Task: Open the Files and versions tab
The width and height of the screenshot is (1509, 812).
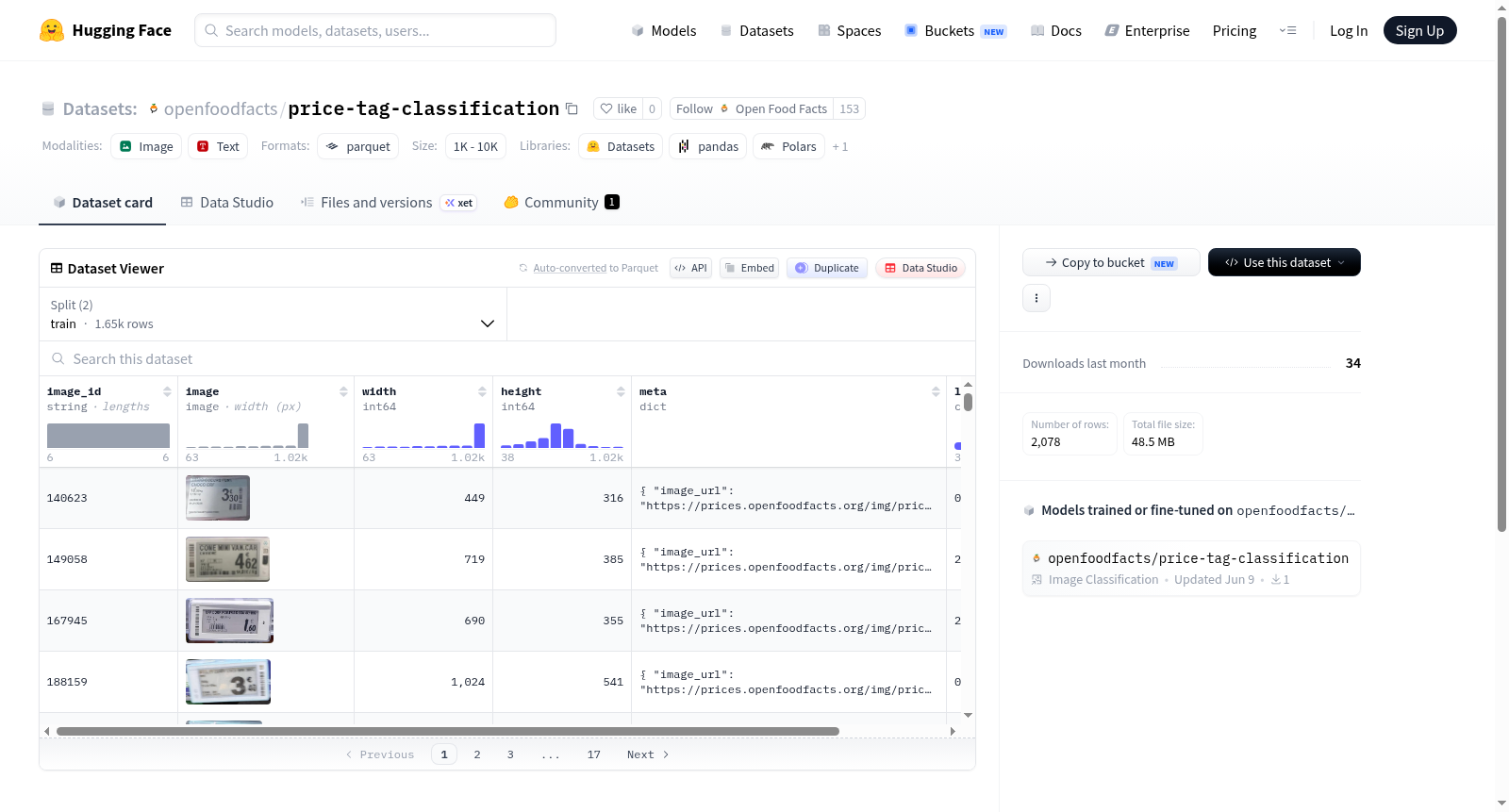Action: tap(389, 202)
